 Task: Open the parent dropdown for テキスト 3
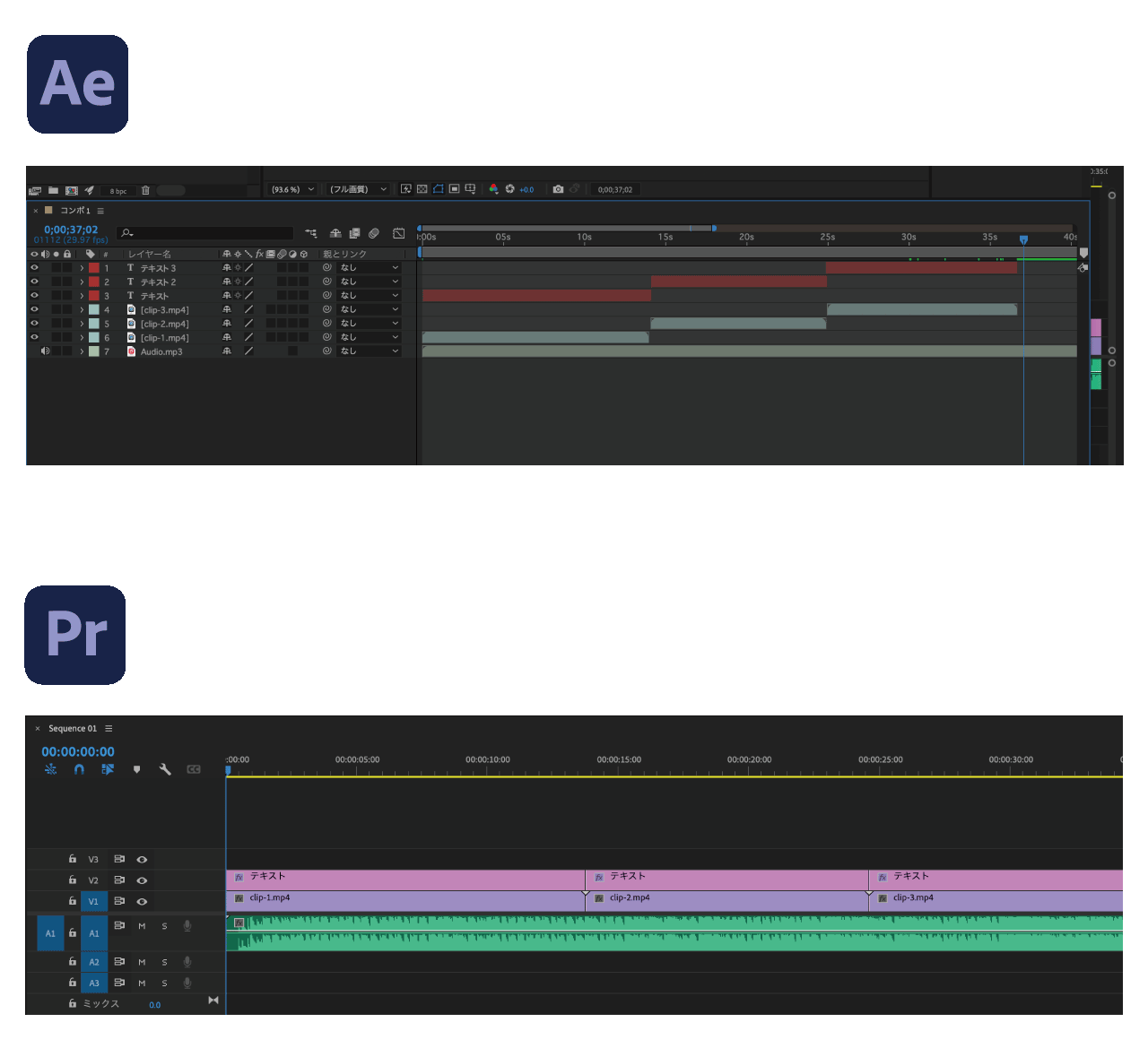click(x=369, y=267)
